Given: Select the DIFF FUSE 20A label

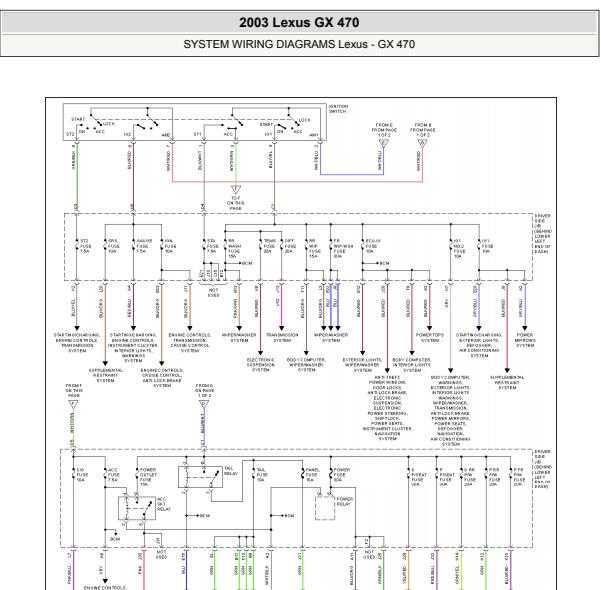Looking at the screenshot, I should coord(290,246).
